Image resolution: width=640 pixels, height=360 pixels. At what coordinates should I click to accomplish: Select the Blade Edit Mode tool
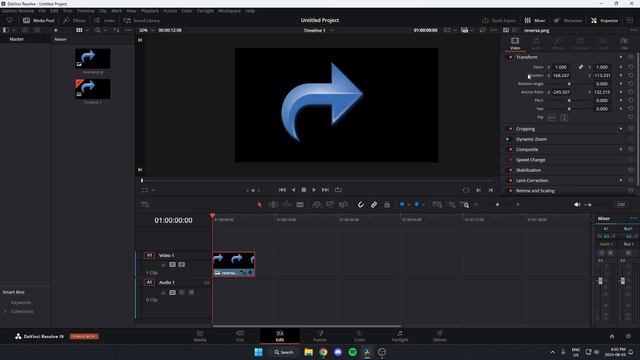tap(300, 204)
